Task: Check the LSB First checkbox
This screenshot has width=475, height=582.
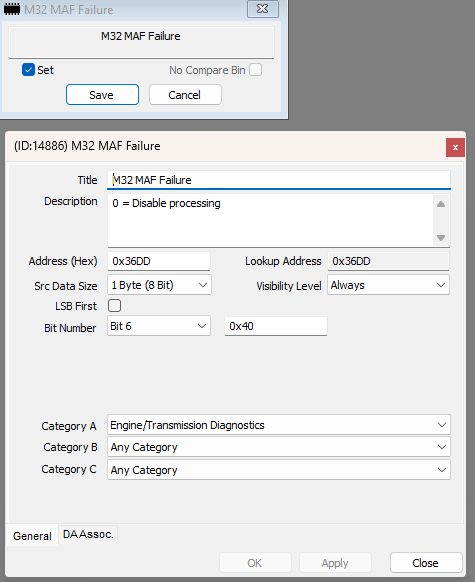Action: click(114, 305)
